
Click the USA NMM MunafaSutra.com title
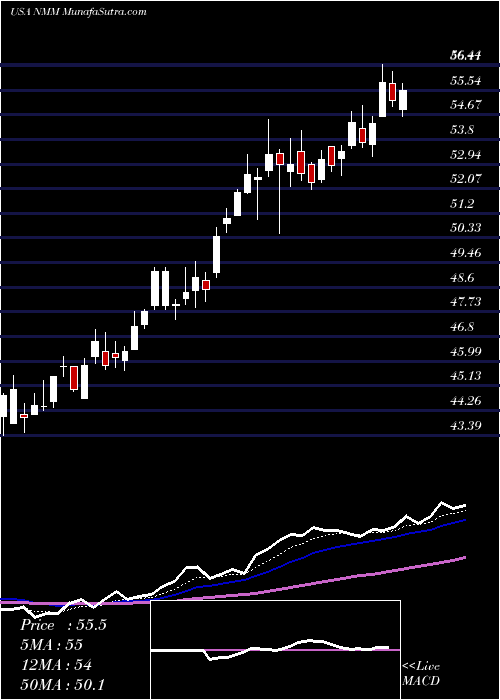coord(78,12)
